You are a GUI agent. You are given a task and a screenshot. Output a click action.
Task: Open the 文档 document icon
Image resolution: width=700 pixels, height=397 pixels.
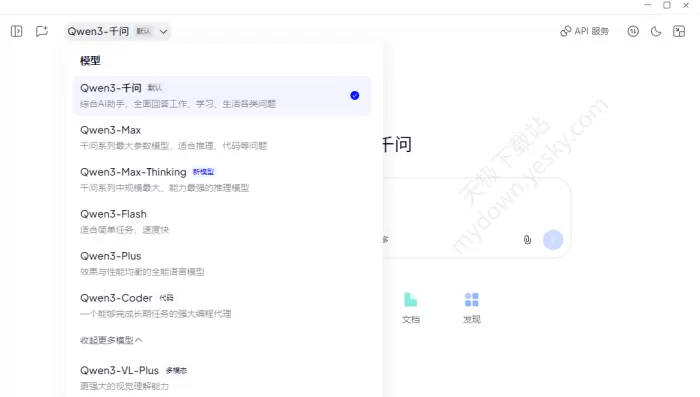coord(411,308)
